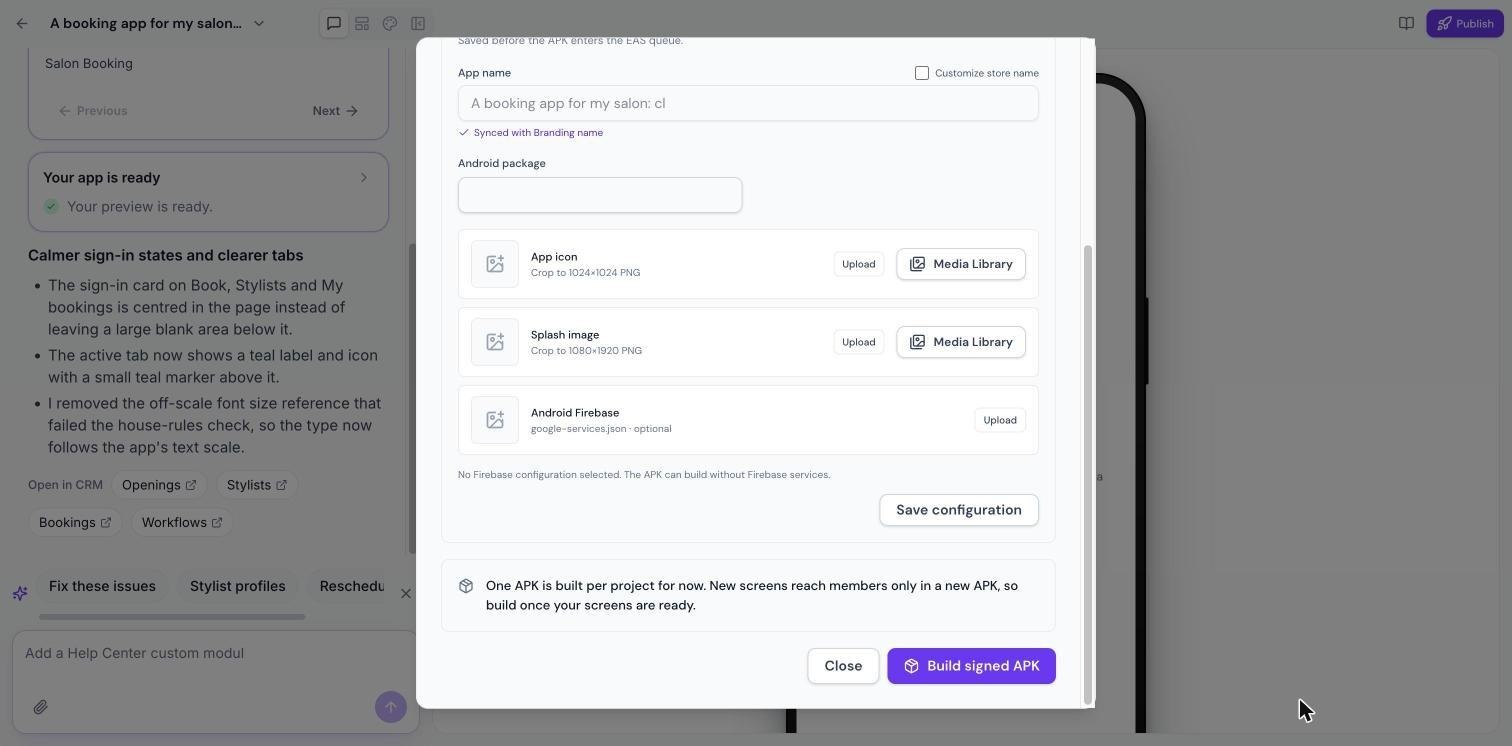Build the signed APK
The height and width of the screenshot is (746, 1512).
coord(971,666)
